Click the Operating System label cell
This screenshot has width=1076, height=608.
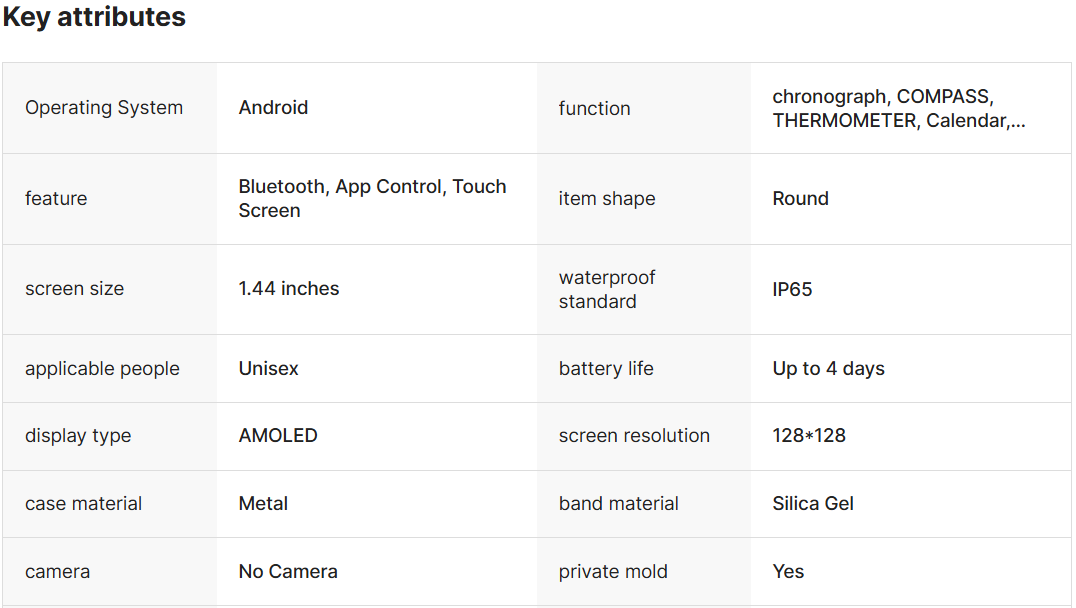[x=104, y=108]
